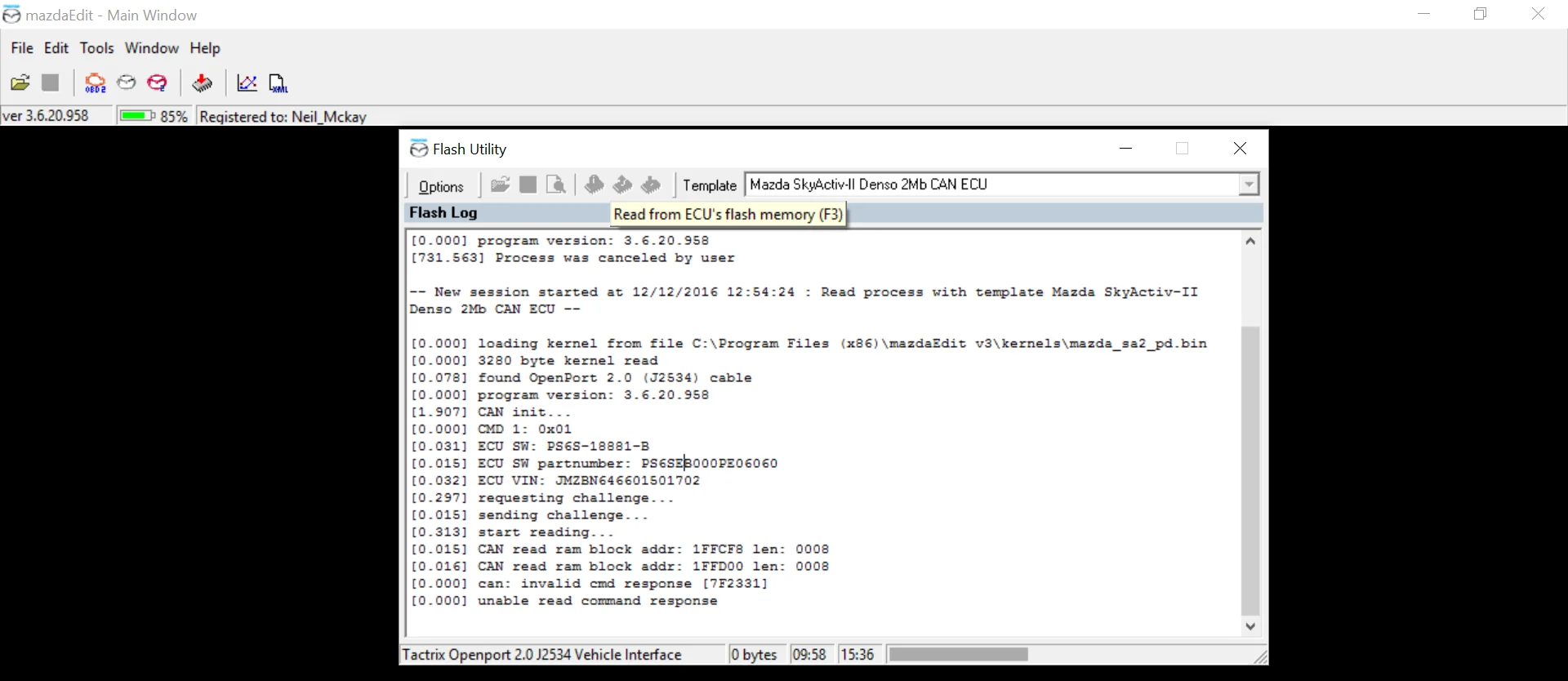The width and height of the screenshot is (1568, 681).
Task: Click the Flash Log header label
Action: click(x=443, y=213)
